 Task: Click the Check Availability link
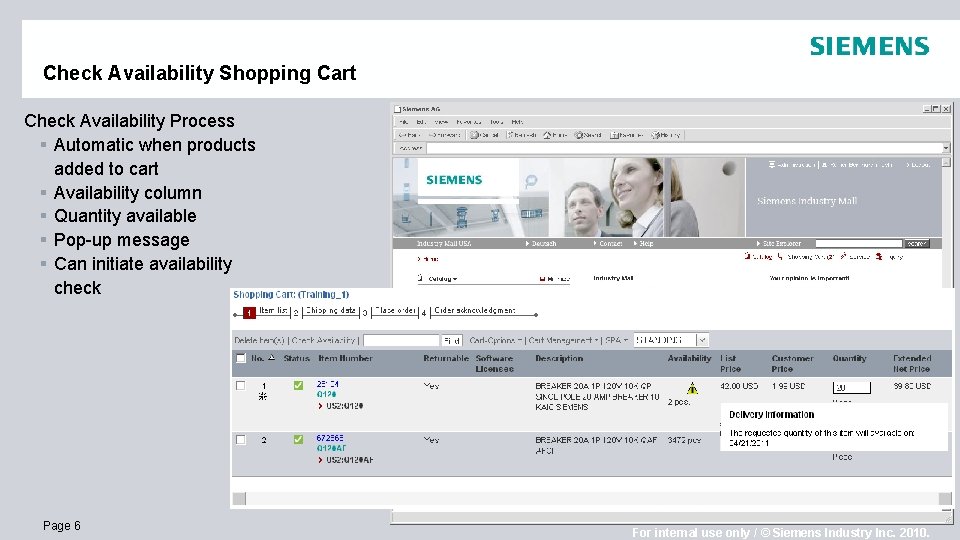coord(323,340)
